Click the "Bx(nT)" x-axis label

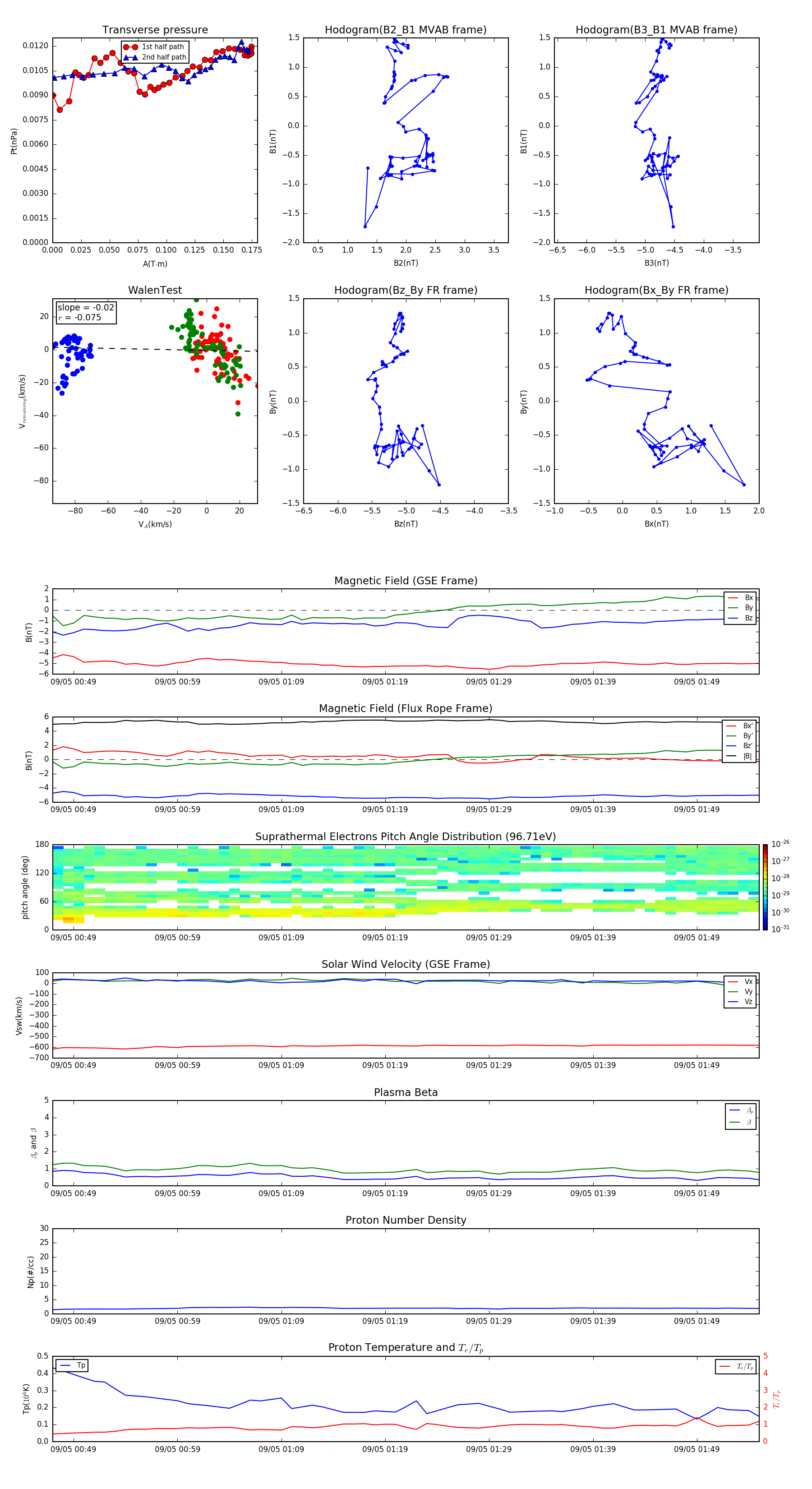coord(656,524)
